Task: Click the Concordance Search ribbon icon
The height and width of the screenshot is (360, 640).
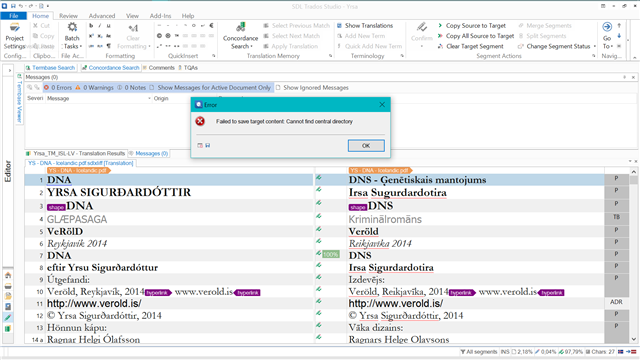Action: pyautogui.click(x=240, y=28)
